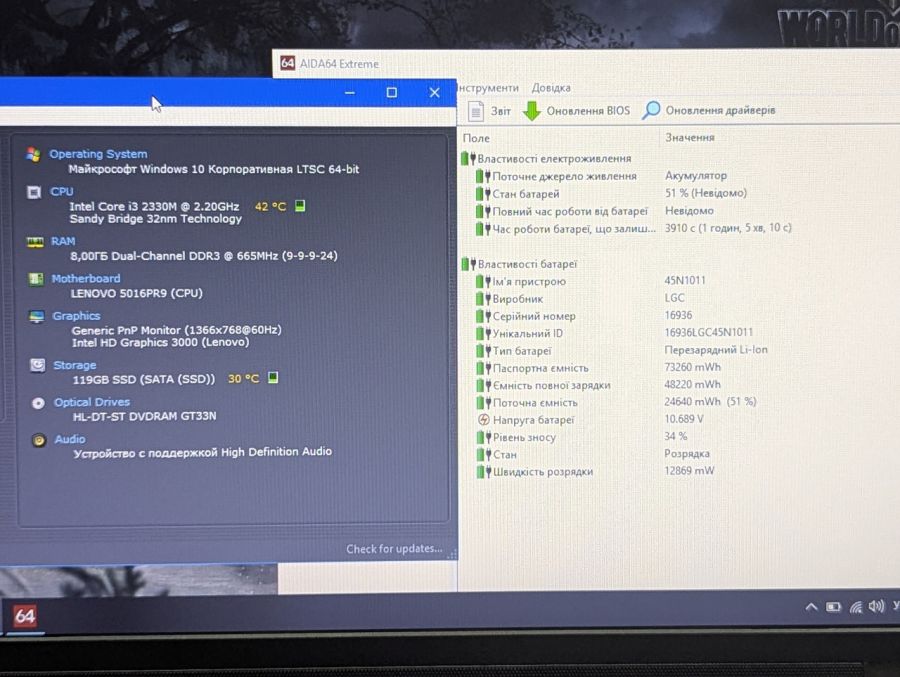The image size is (900, 677).
Task: Click the green SSD temperature indicator icon
Action: [x=273, y=377]
